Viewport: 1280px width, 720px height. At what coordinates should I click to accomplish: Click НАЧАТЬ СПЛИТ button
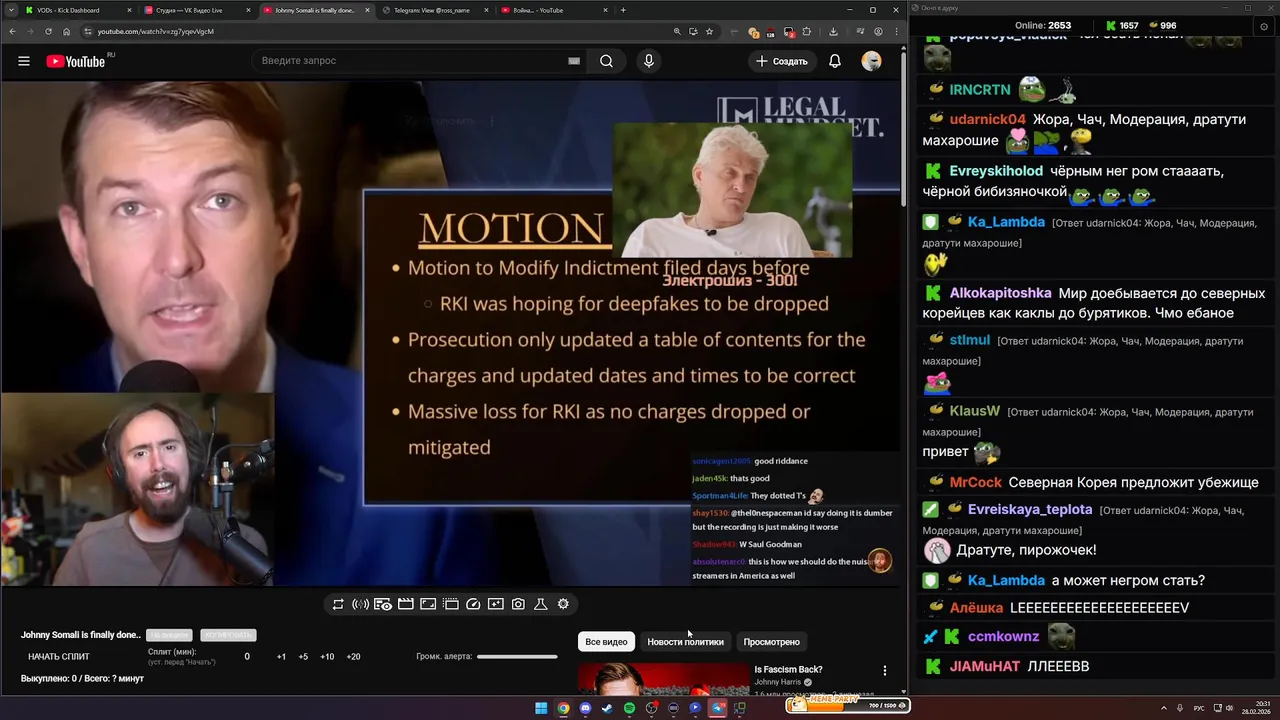coord(59,657)
